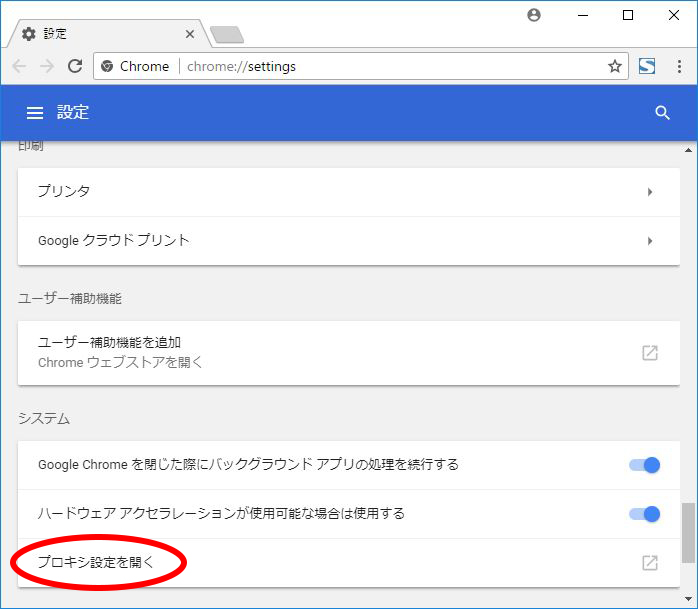
Task: Disable background apps toggle after Chrome closes
Action: click(644, 465)
